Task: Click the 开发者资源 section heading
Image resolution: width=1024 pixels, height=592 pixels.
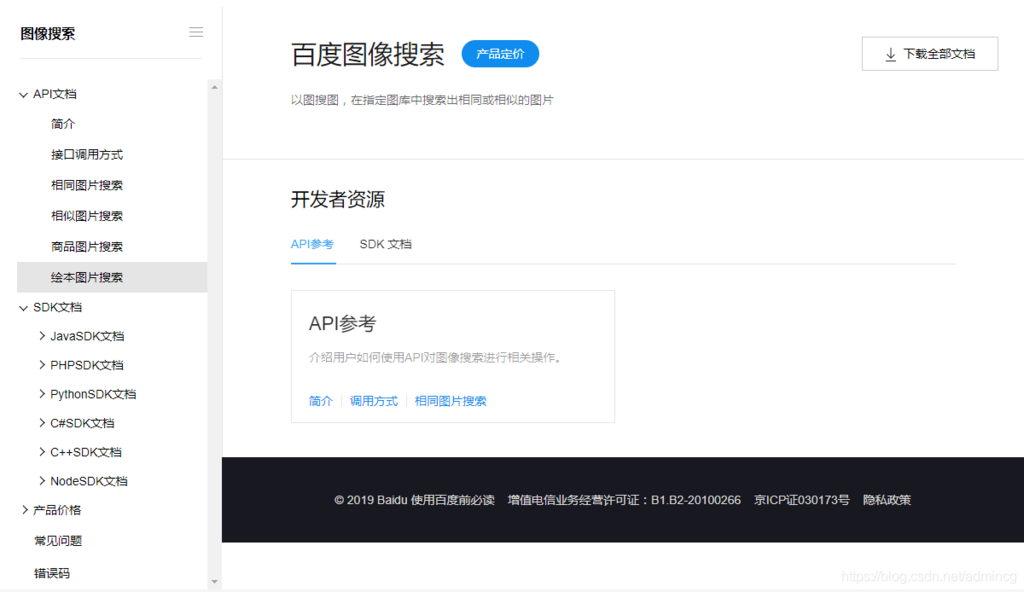Action: coord(338,199)
